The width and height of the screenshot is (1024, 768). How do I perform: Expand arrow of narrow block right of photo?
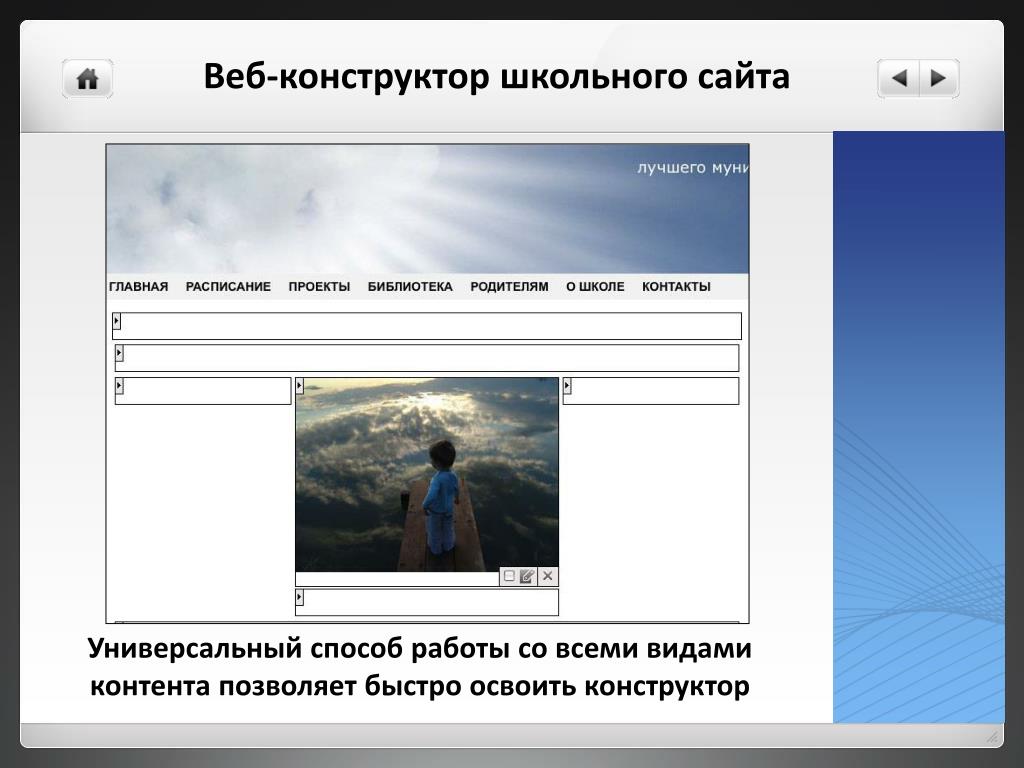[567, 386]
